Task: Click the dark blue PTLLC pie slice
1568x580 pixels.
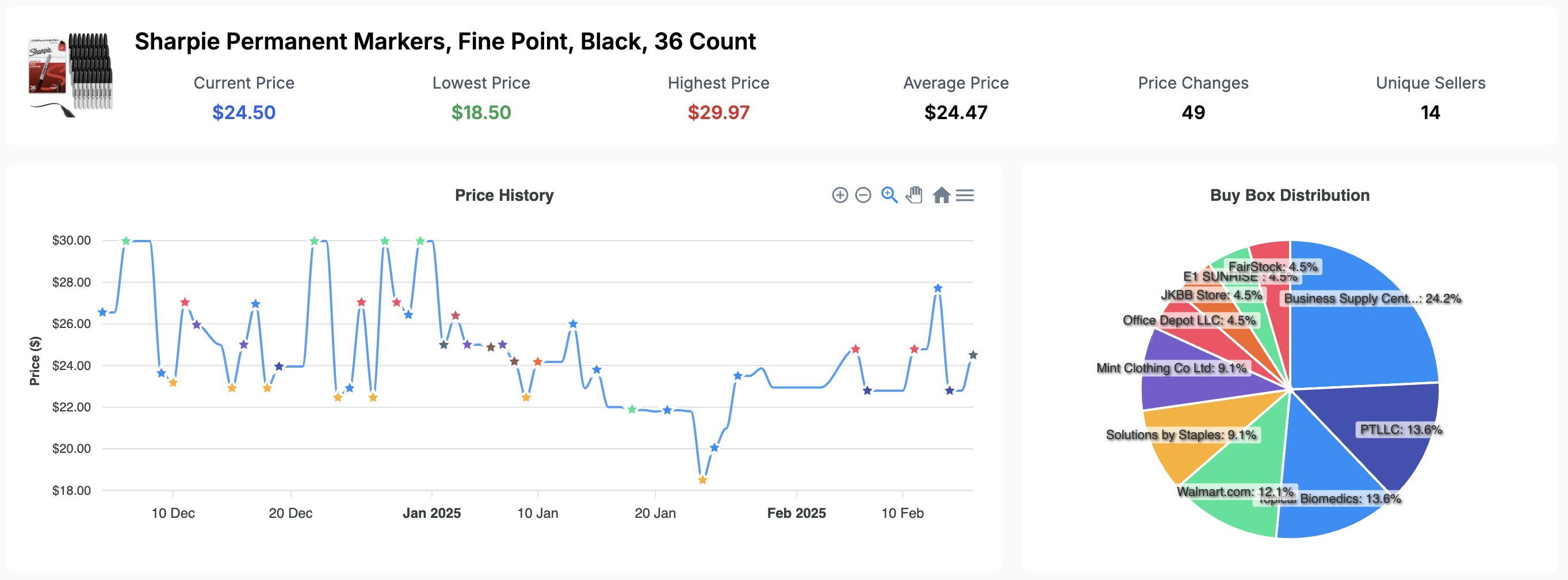Action: point(1382,426)
